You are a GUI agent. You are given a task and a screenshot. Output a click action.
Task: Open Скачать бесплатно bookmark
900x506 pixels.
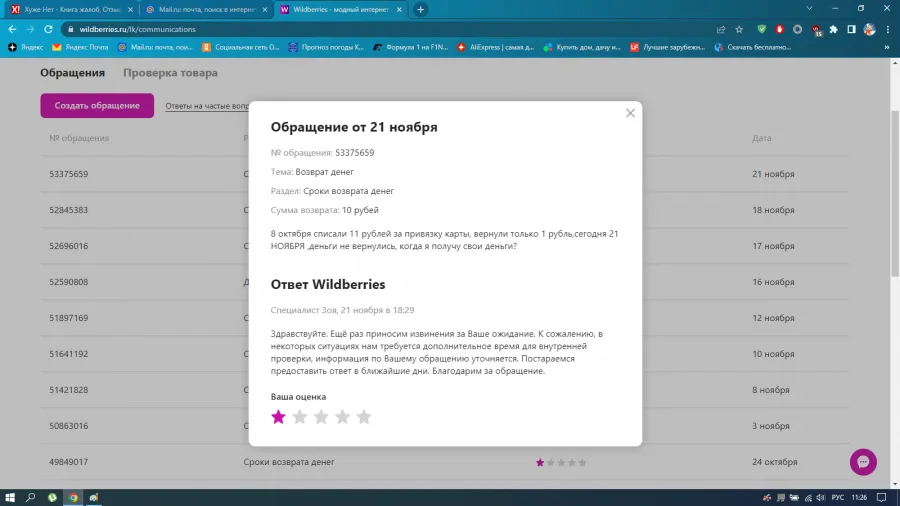[753, 47]
